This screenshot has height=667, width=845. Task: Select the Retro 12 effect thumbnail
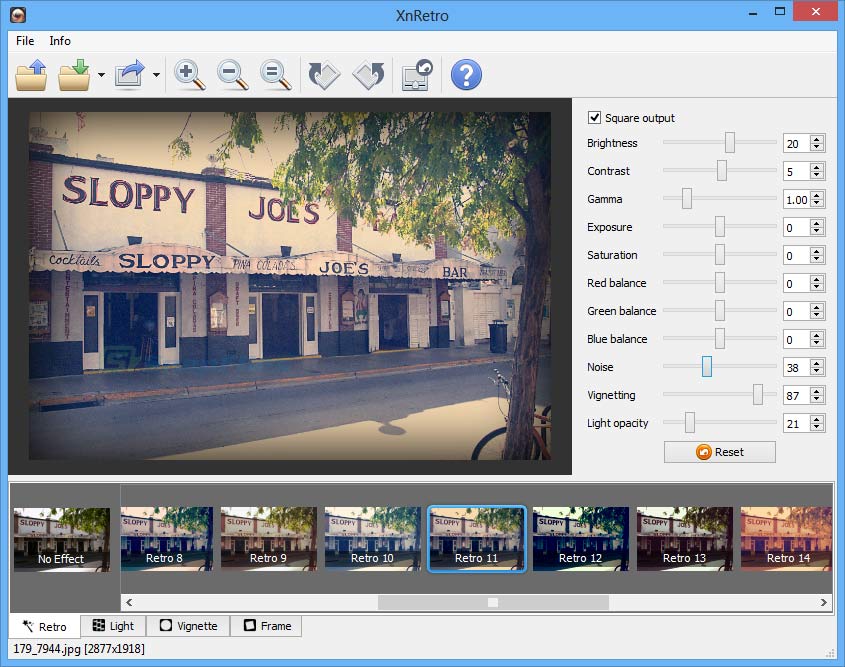tap(580, 539)
